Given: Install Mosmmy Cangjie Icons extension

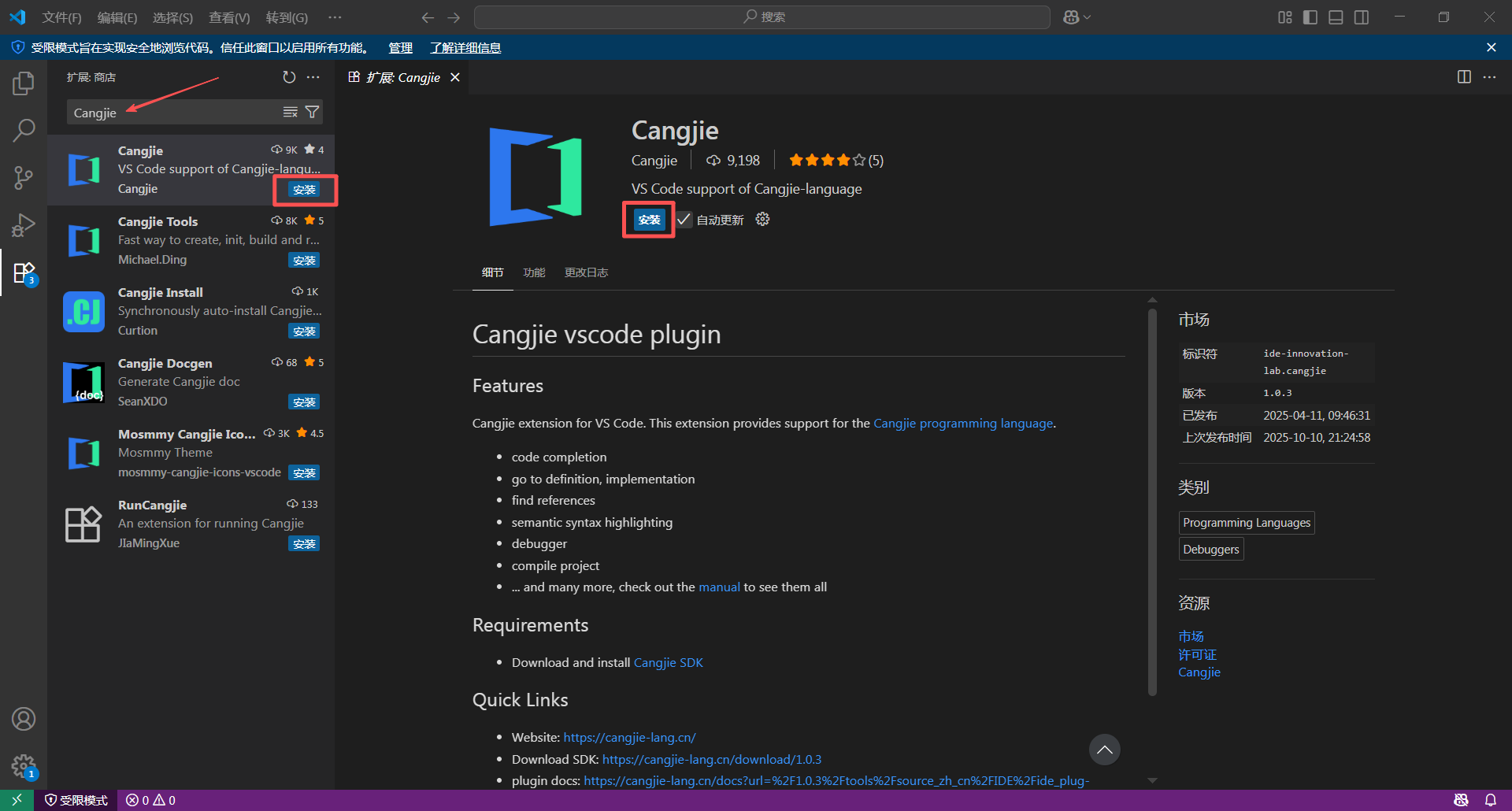Looking at the screenshot, I should [304, 473].
